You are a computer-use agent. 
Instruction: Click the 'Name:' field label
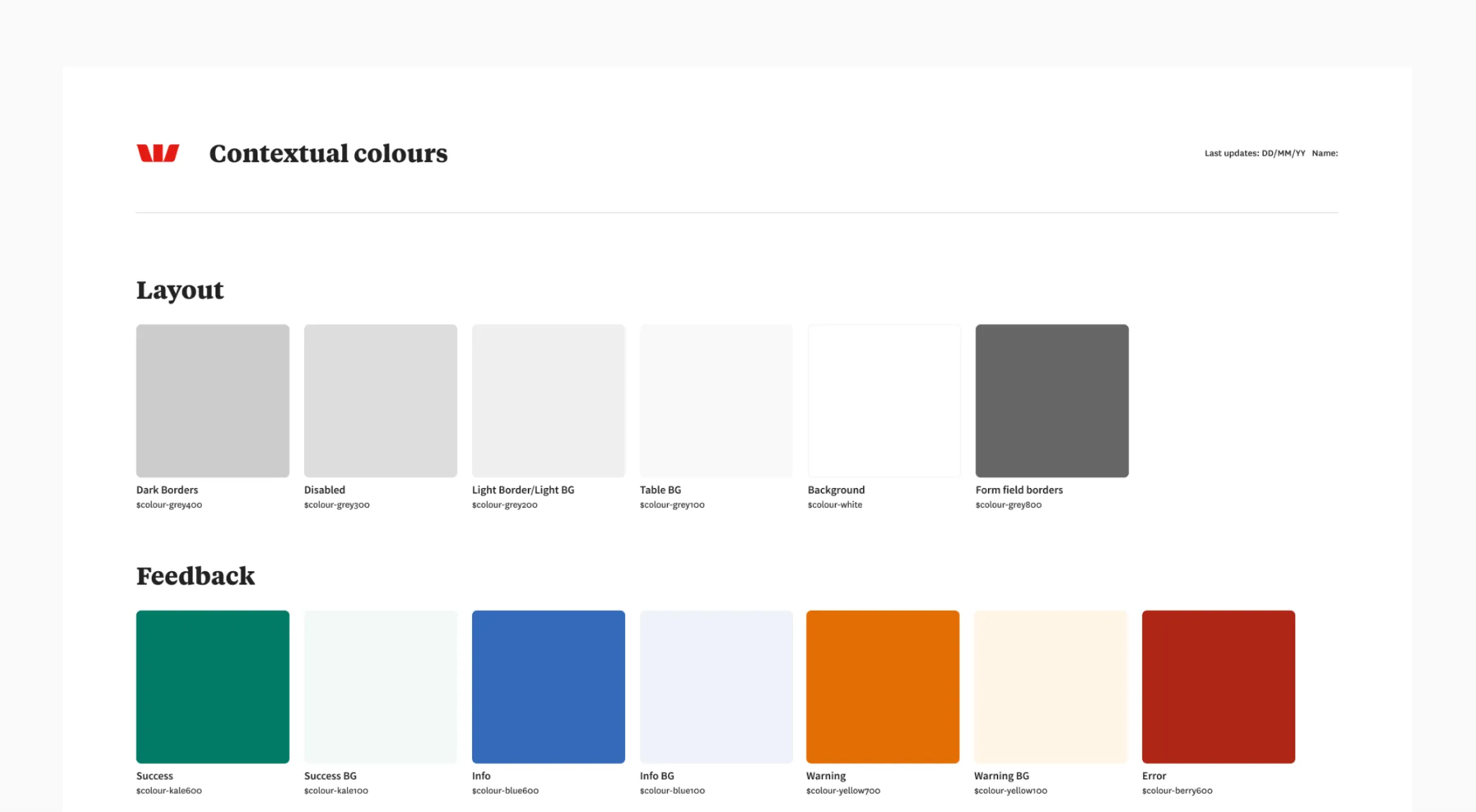click(1325, 153)
